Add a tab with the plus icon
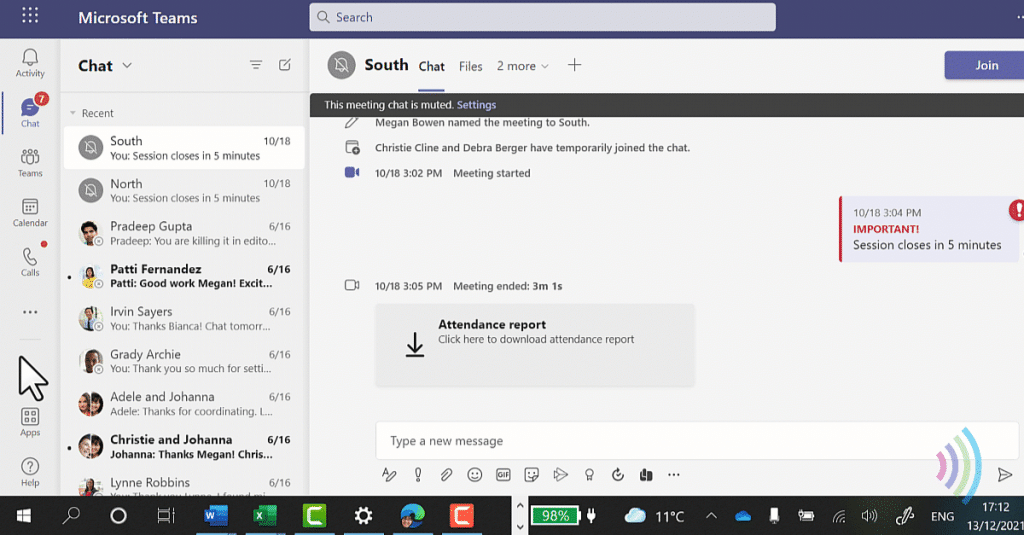This screenshot has height=535, width=1024. pos(574,65)
